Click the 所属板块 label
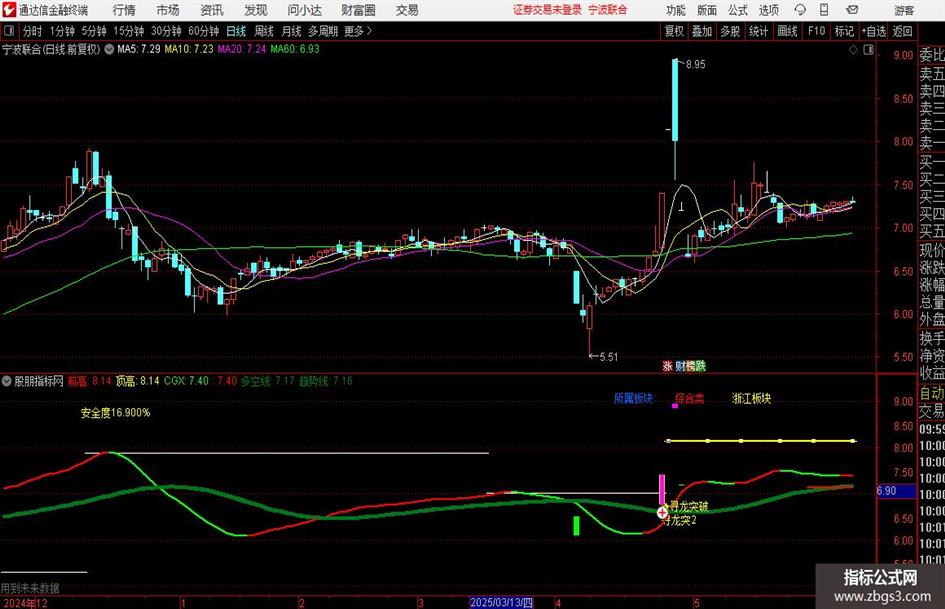This screenshot has height=609, width=945. [x=633, y=399]
